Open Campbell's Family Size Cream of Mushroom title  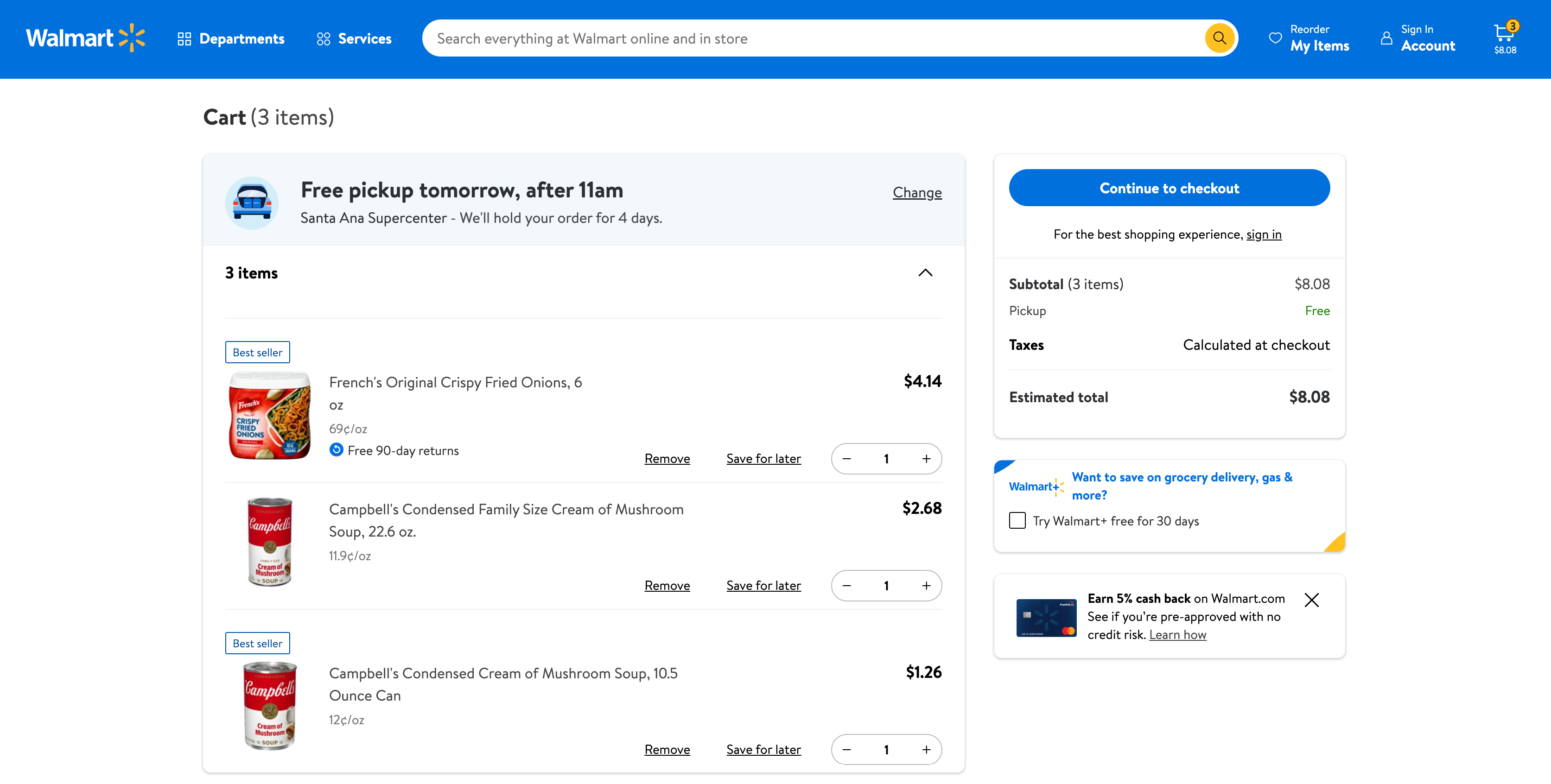(x=506, y=520)
